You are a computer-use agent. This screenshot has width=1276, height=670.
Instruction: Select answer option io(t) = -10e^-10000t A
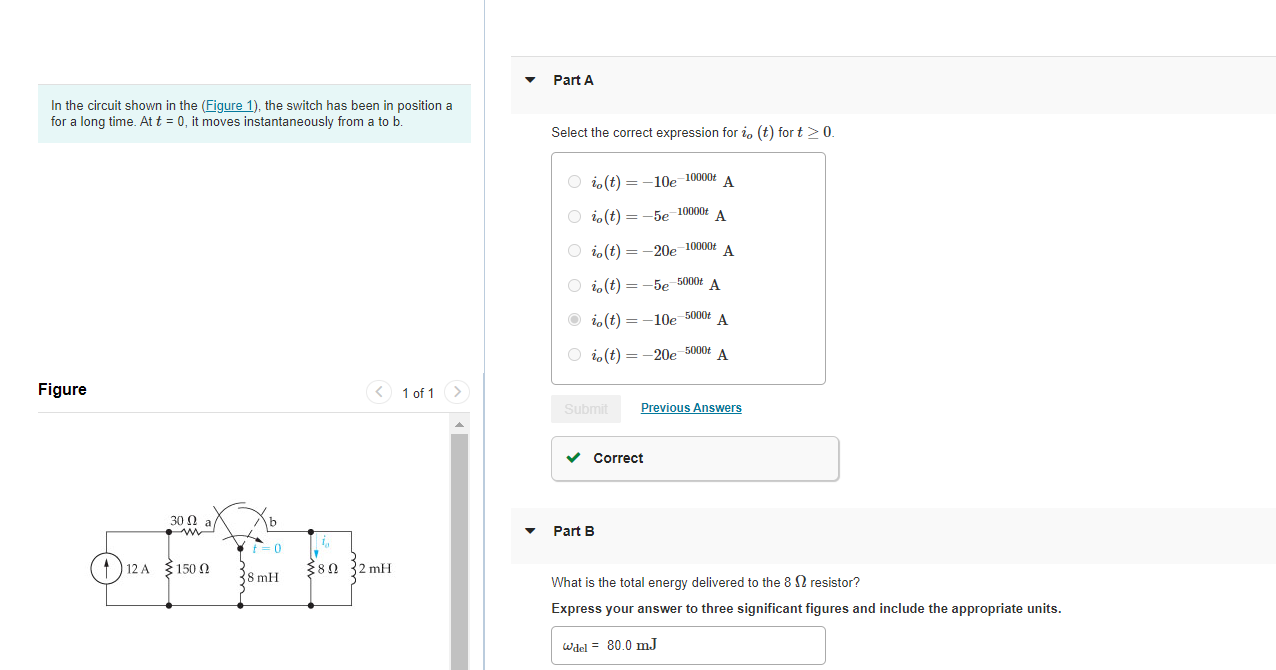pos(575,181)
